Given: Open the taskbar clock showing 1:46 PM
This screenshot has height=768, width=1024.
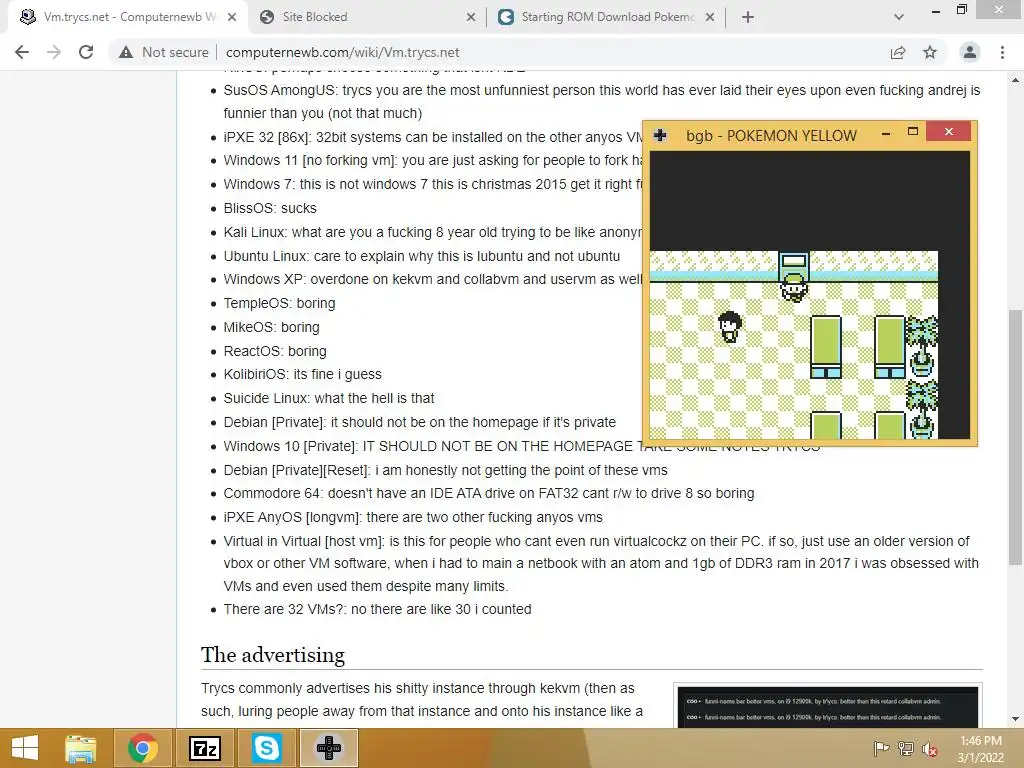Looking at the screenshot, I should click(x=980, y=748).
